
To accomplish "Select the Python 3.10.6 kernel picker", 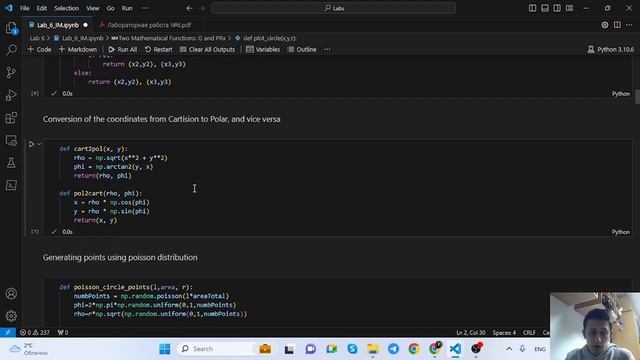I will (611, 49).
